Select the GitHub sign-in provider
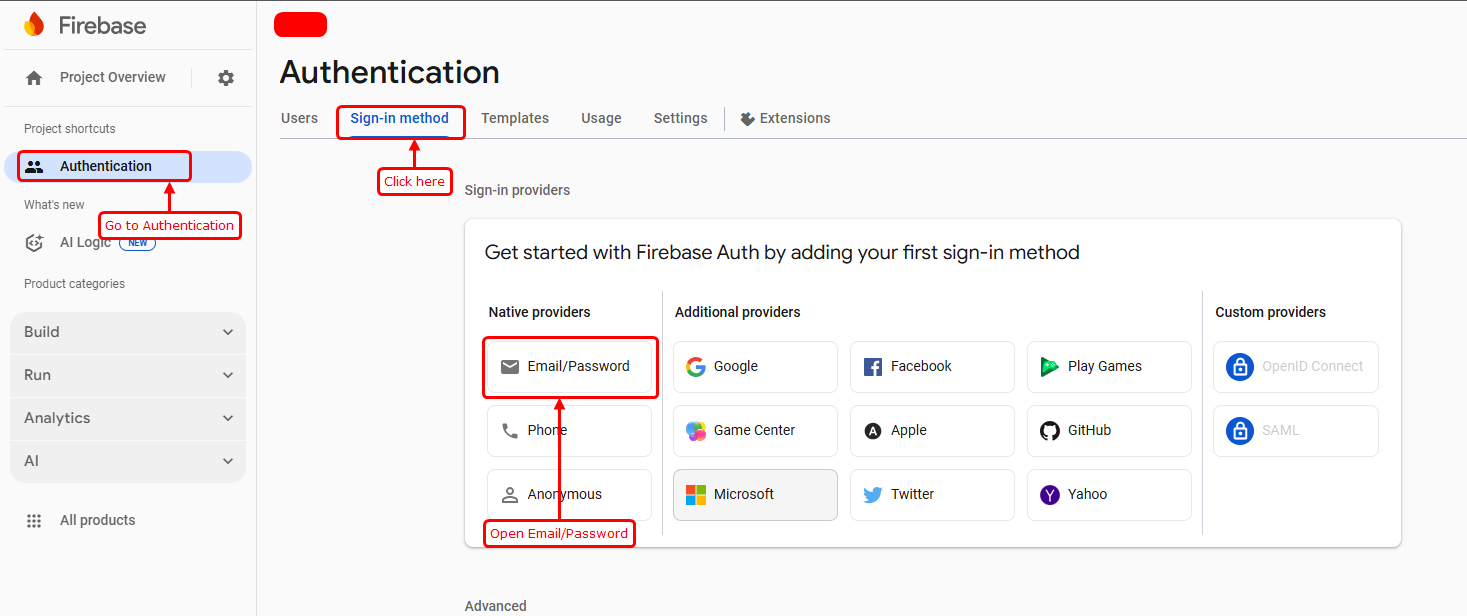1467x616 pixels. point(1108,431)
